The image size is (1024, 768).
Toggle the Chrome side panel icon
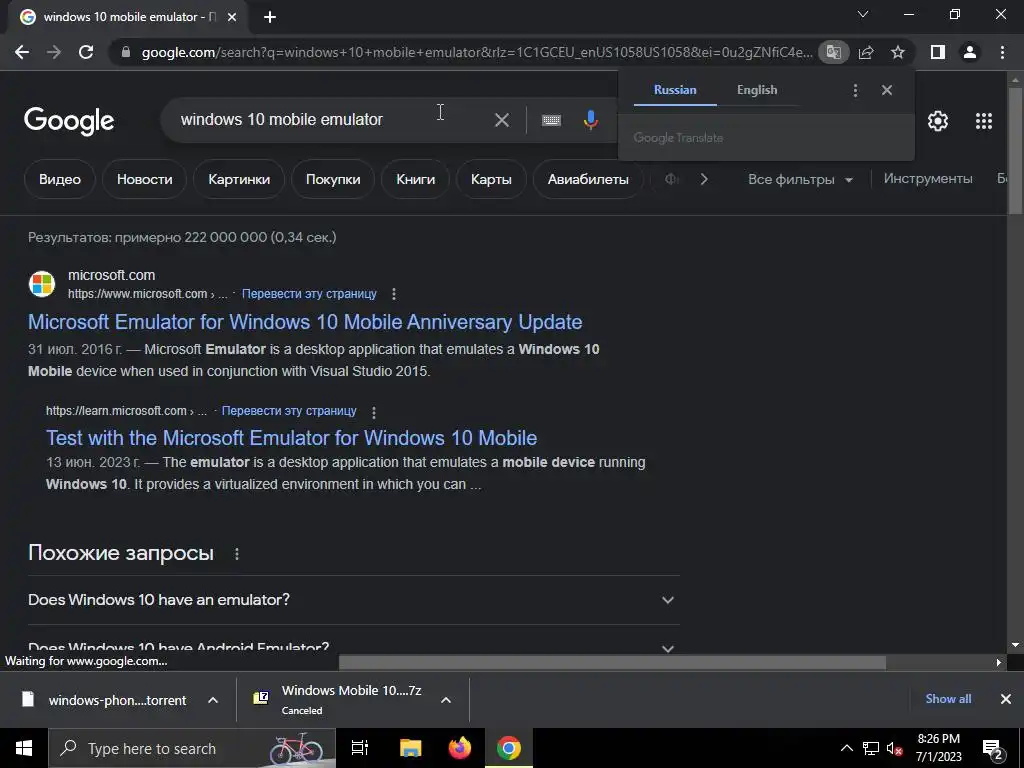coord(938,52)
